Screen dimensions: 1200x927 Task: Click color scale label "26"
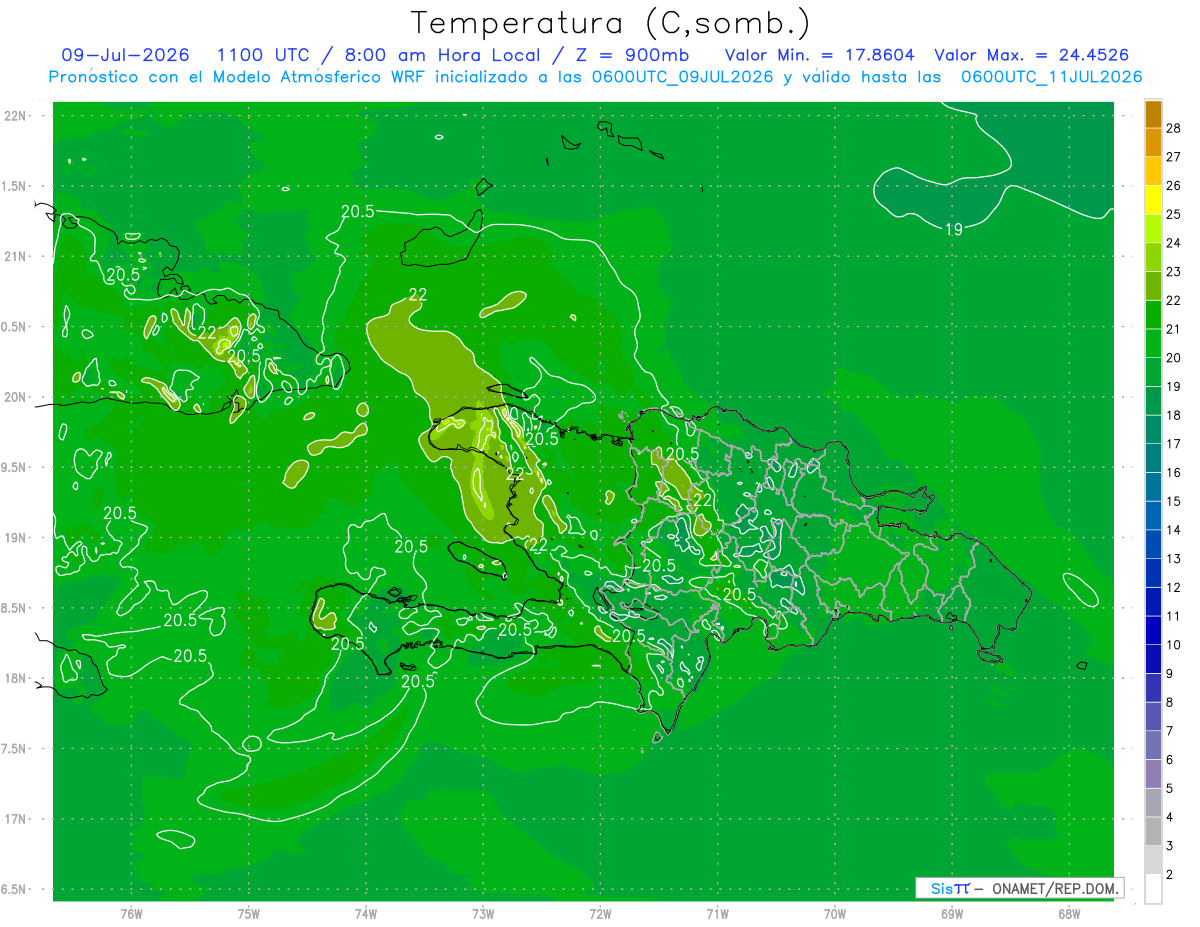1173,186
